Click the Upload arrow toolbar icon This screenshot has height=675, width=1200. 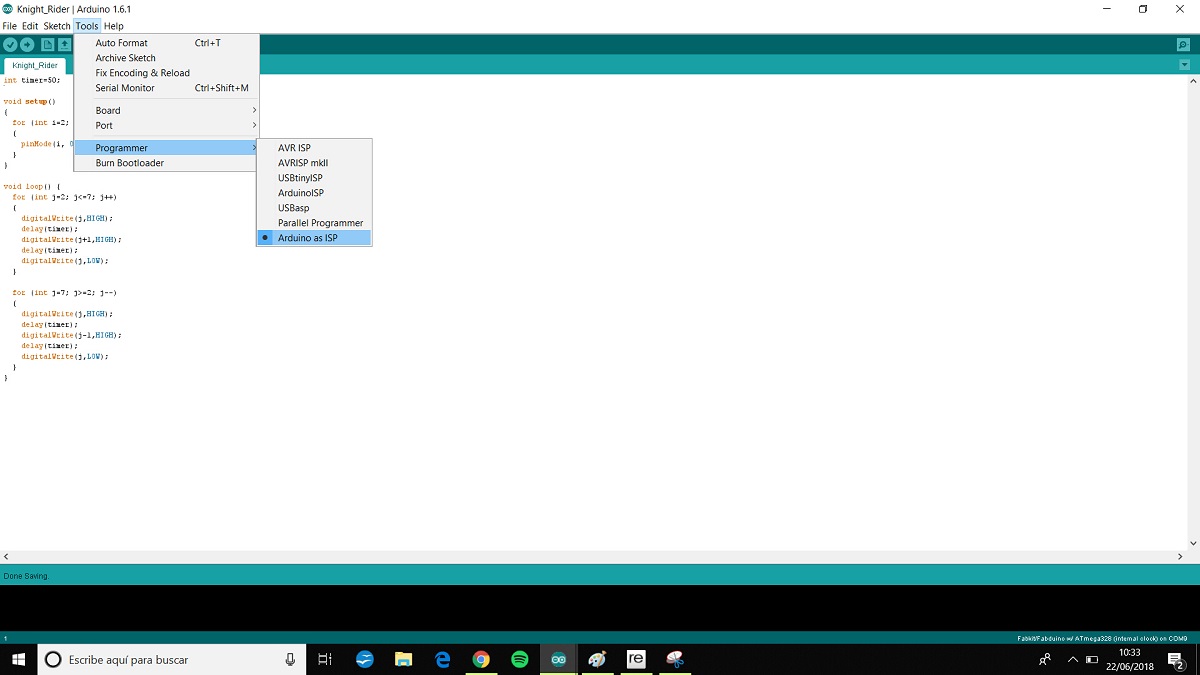[x=27, y=45]
